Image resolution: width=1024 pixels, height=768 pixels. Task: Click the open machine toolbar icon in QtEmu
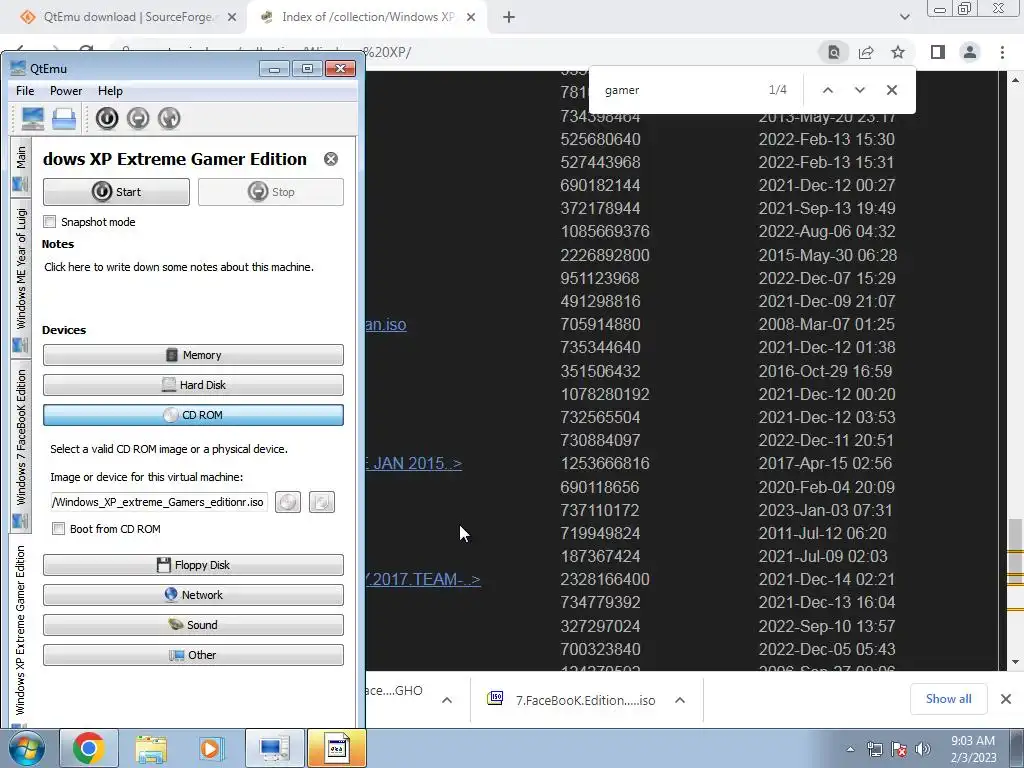click(64, 118)
